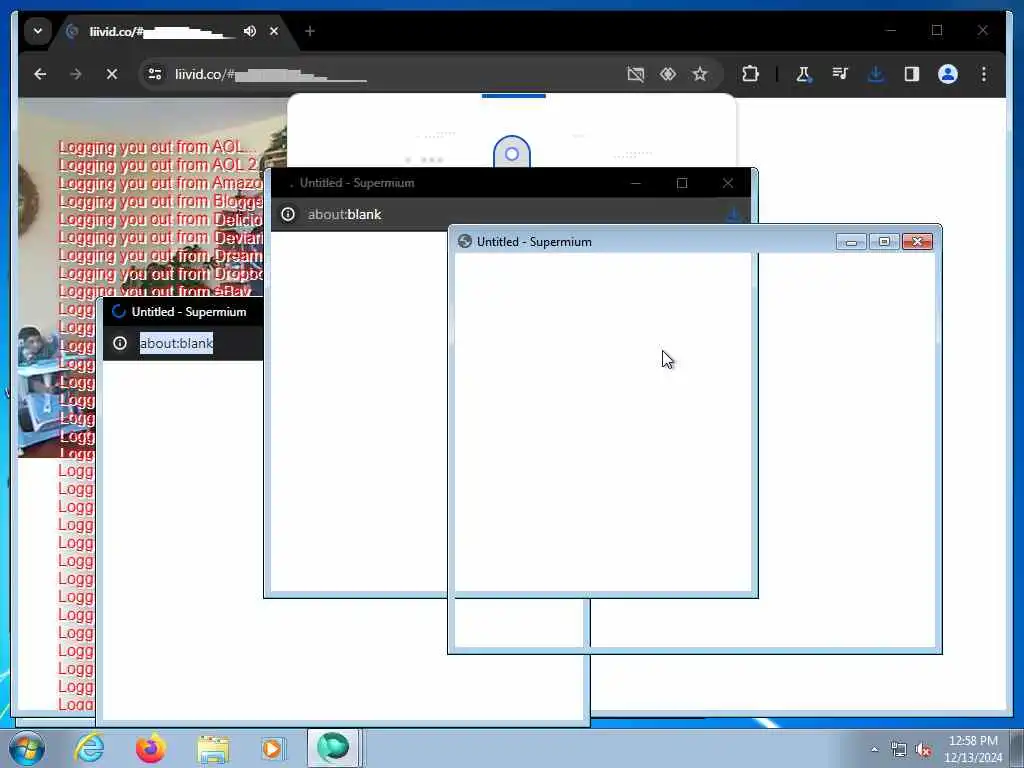The image size is (1024, 768).
Task: Bookmark this page with the star icon
Action: (x=700, y=74)
